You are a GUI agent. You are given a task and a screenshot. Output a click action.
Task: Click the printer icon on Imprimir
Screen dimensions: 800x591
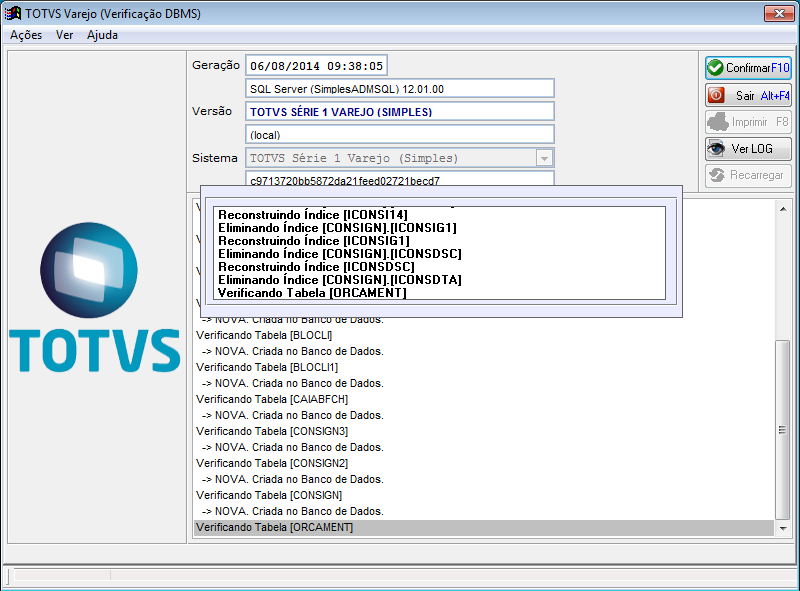click(x=717, y=122)
